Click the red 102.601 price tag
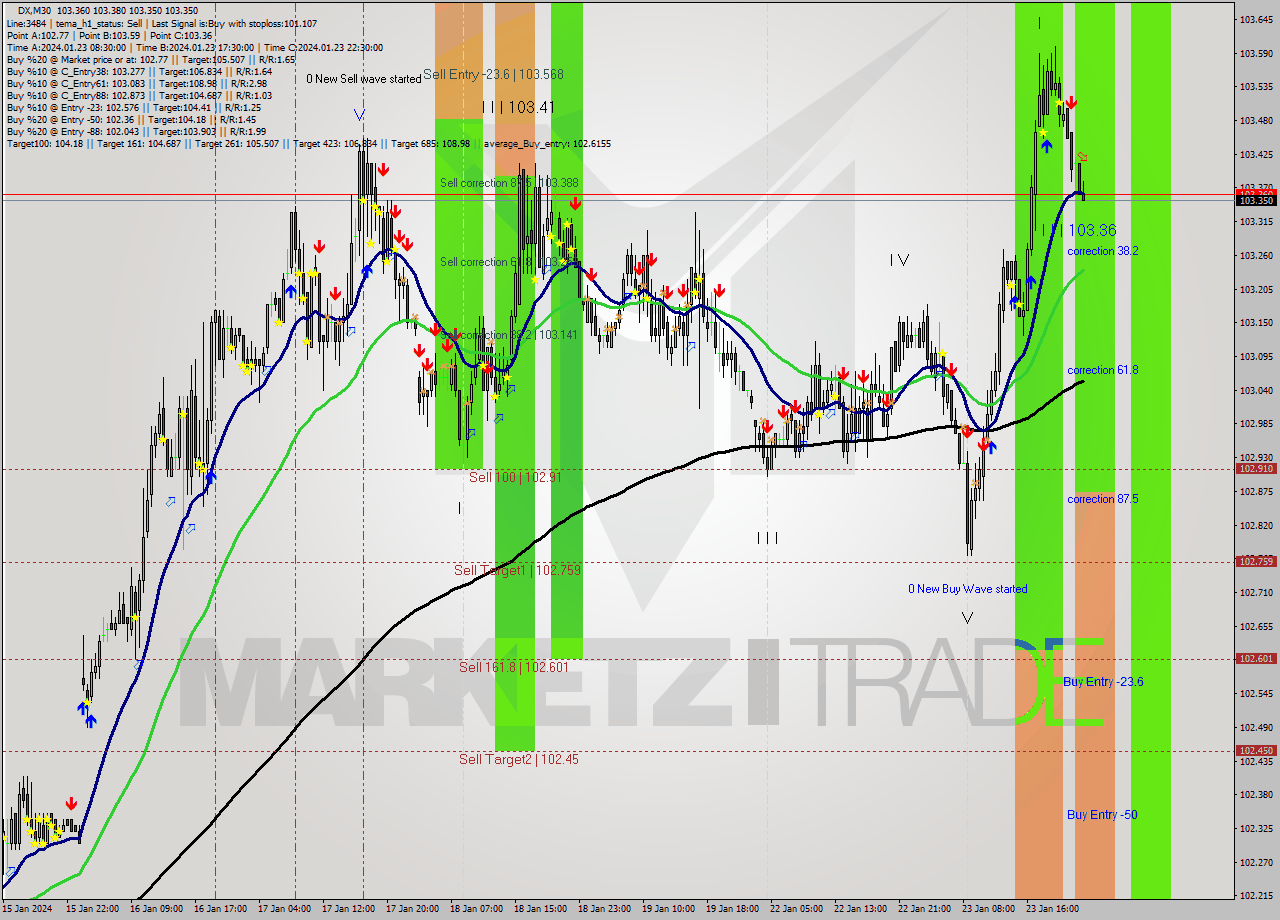 coord(1256,658)
